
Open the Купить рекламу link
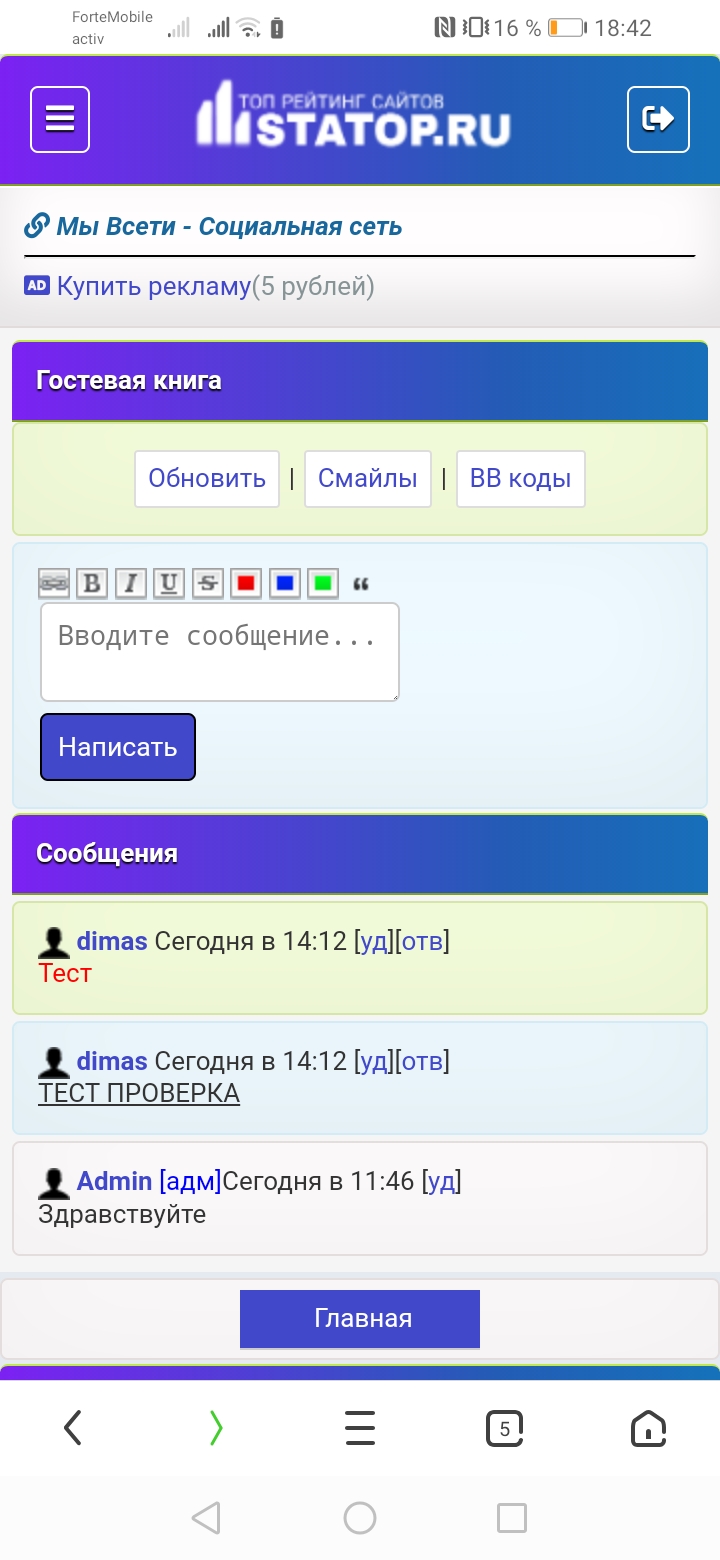(x=153, y=287)
